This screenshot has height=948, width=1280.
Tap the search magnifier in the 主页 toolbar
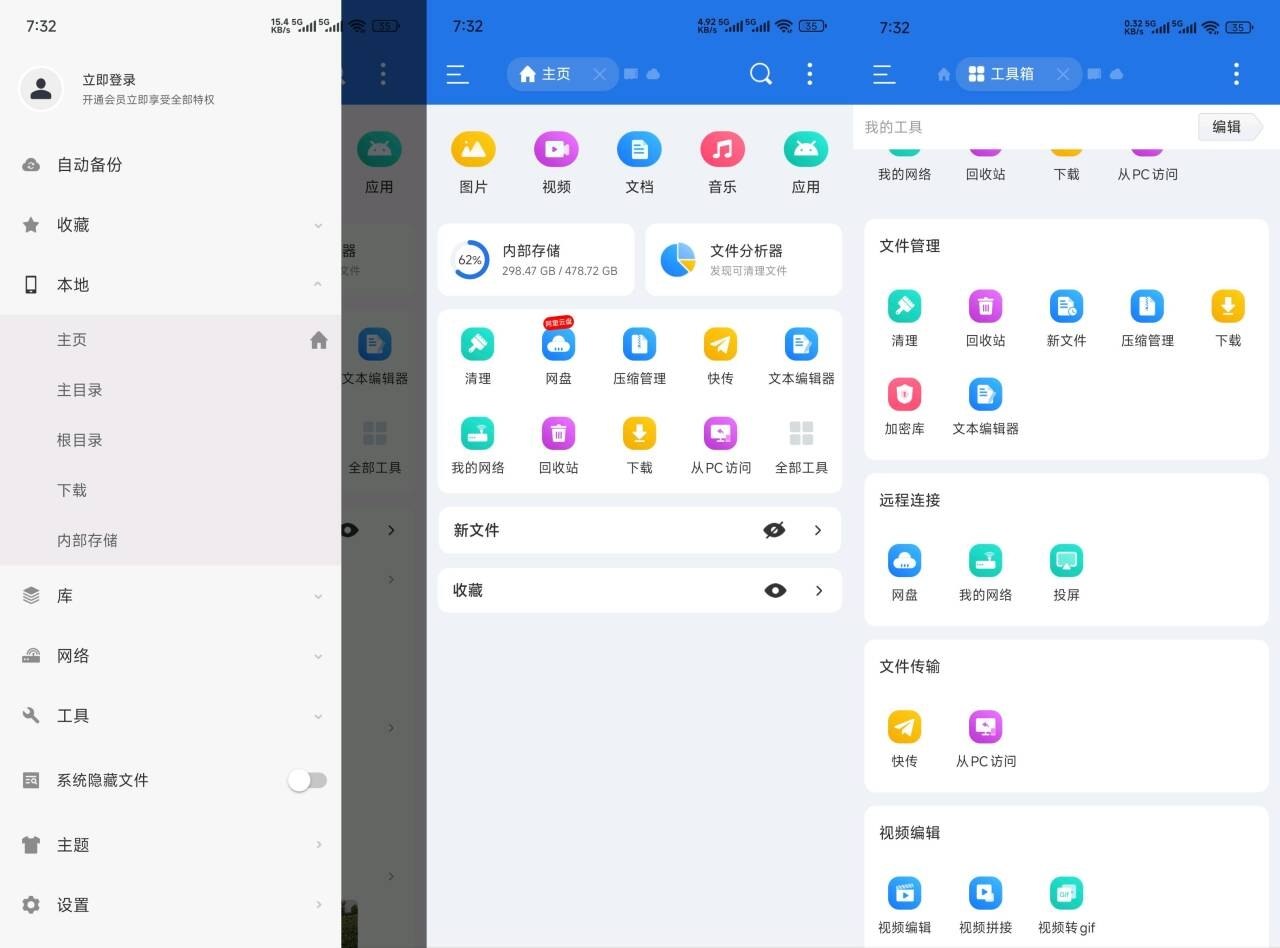pyautogui.click(x=761, y=74)
